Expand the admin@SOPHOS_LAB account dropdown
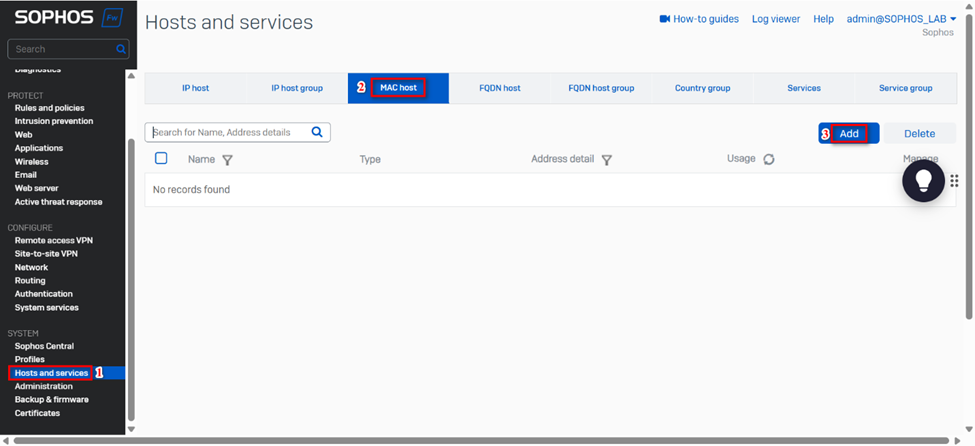This screenshot has height=446, width=975. (953, 19)
